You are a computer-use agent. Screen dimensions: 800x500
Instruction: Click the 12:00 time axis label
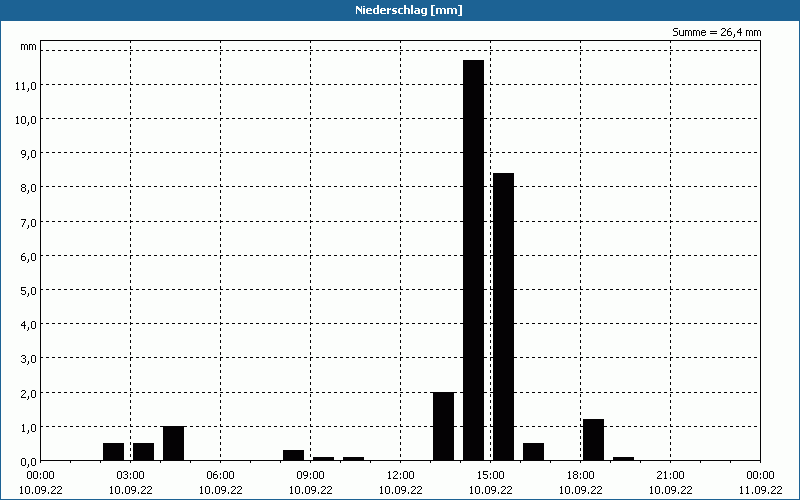coord(401,476)
